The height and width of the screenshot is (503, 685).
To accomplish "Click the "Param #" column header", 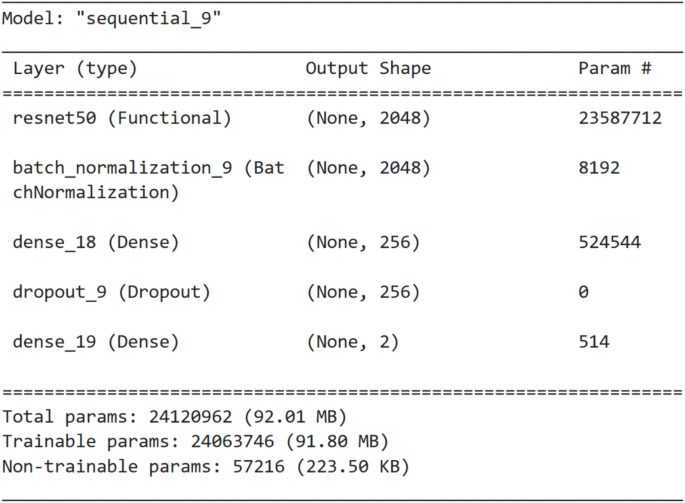I will click(x=615, y=69).
